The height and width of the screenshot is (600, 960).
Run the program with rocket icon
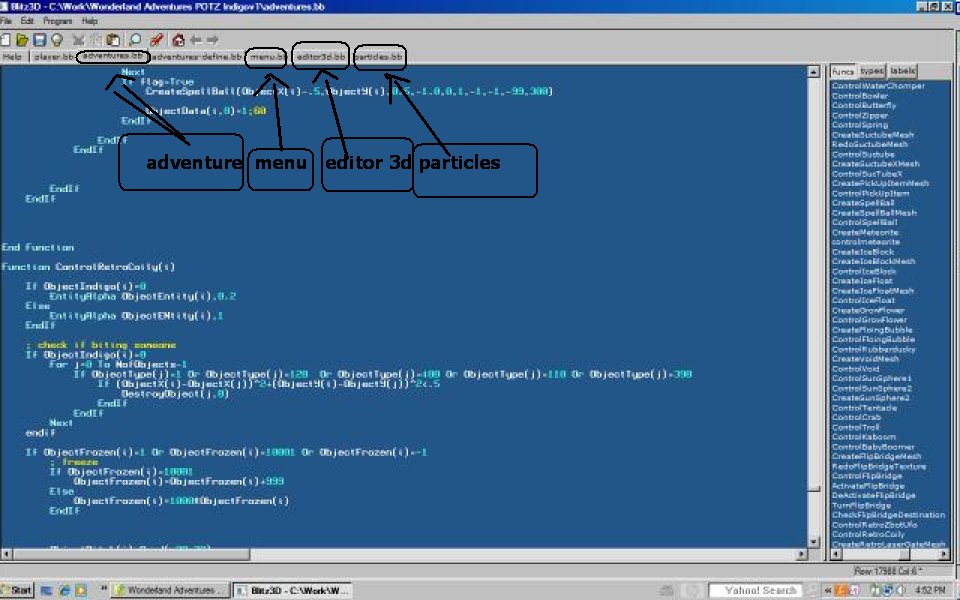pyautogui.click(x=157, y=40)
